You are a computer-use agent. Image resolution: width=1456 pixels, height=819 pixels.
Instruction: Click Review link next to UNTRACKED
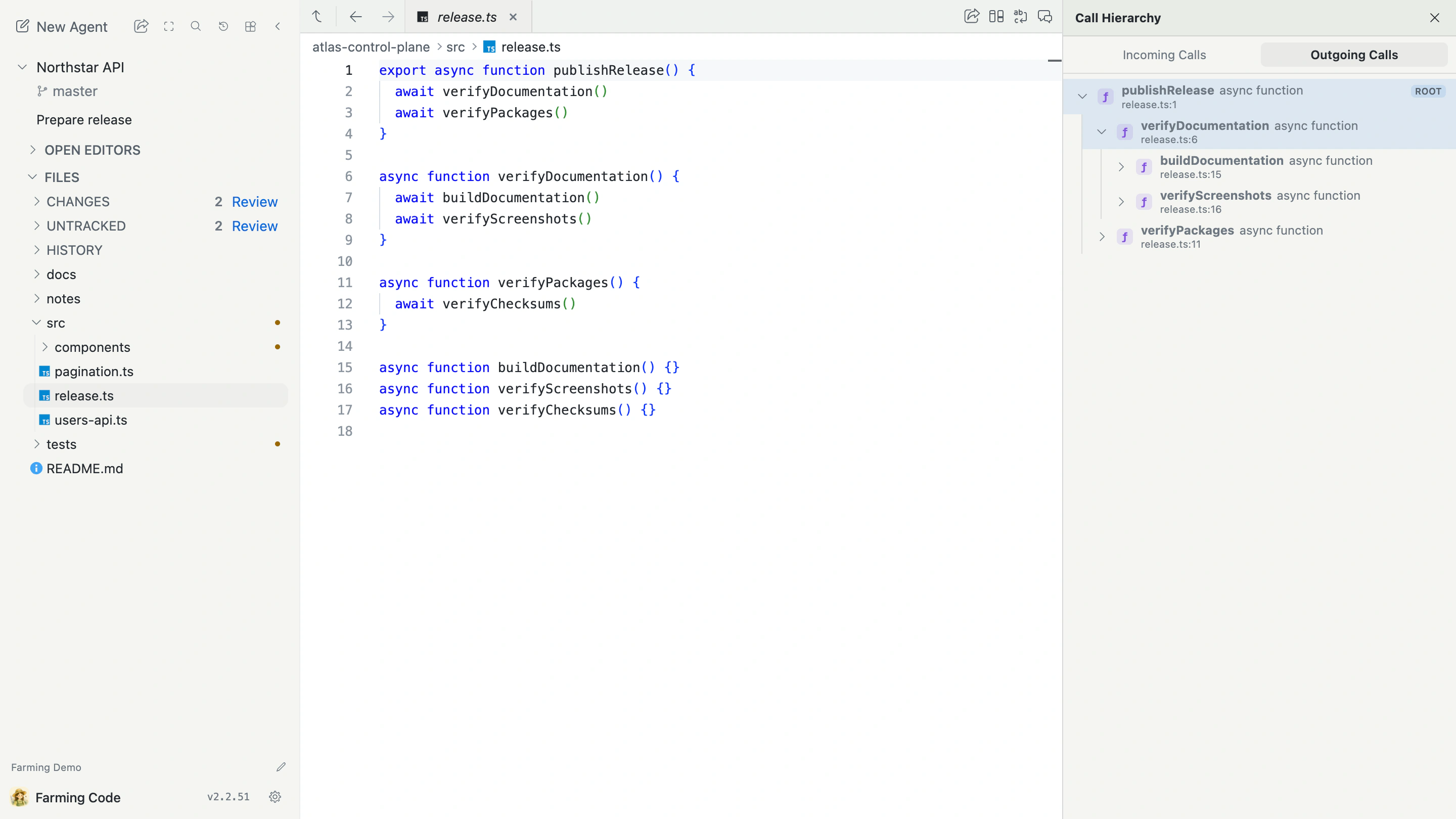coord(254,226)
